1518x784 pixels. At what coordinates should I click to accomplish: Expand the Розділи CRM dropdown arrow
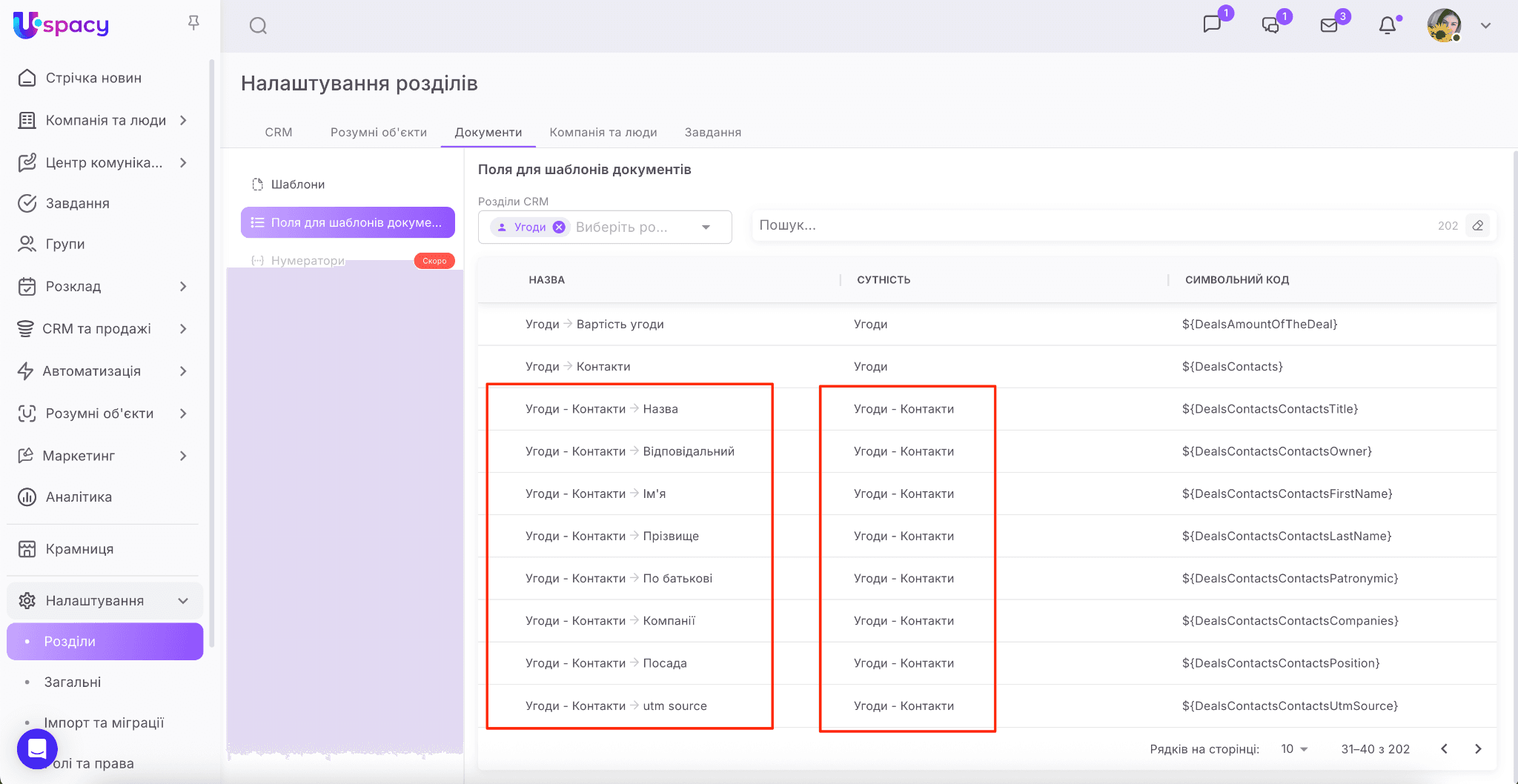[x=706, y=227]
